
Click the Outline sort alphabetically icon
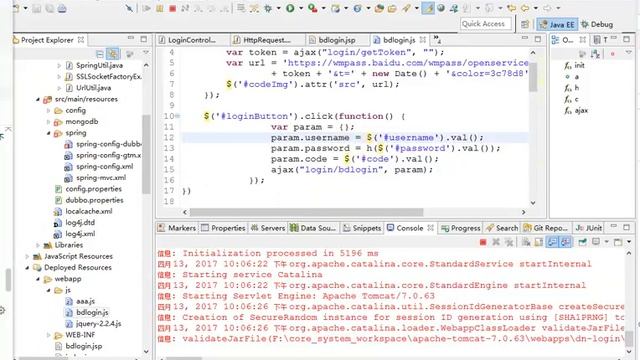[x=595, y=53]
